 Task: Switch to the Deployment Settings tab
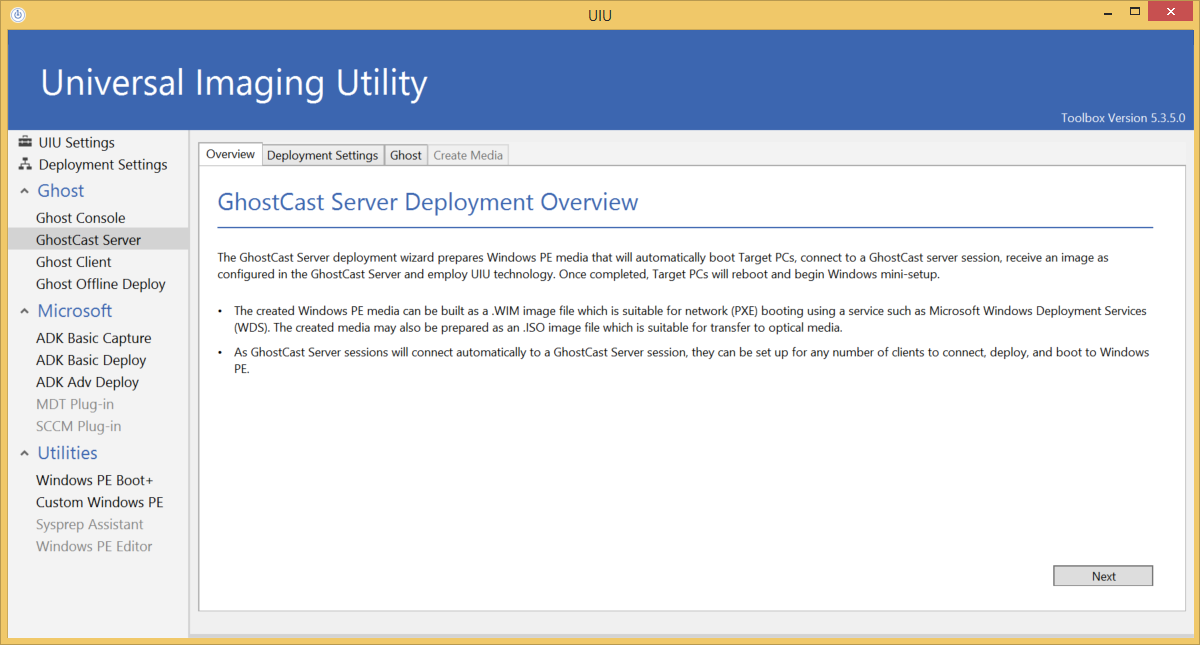pyautogui.click(x=323, y=155)
